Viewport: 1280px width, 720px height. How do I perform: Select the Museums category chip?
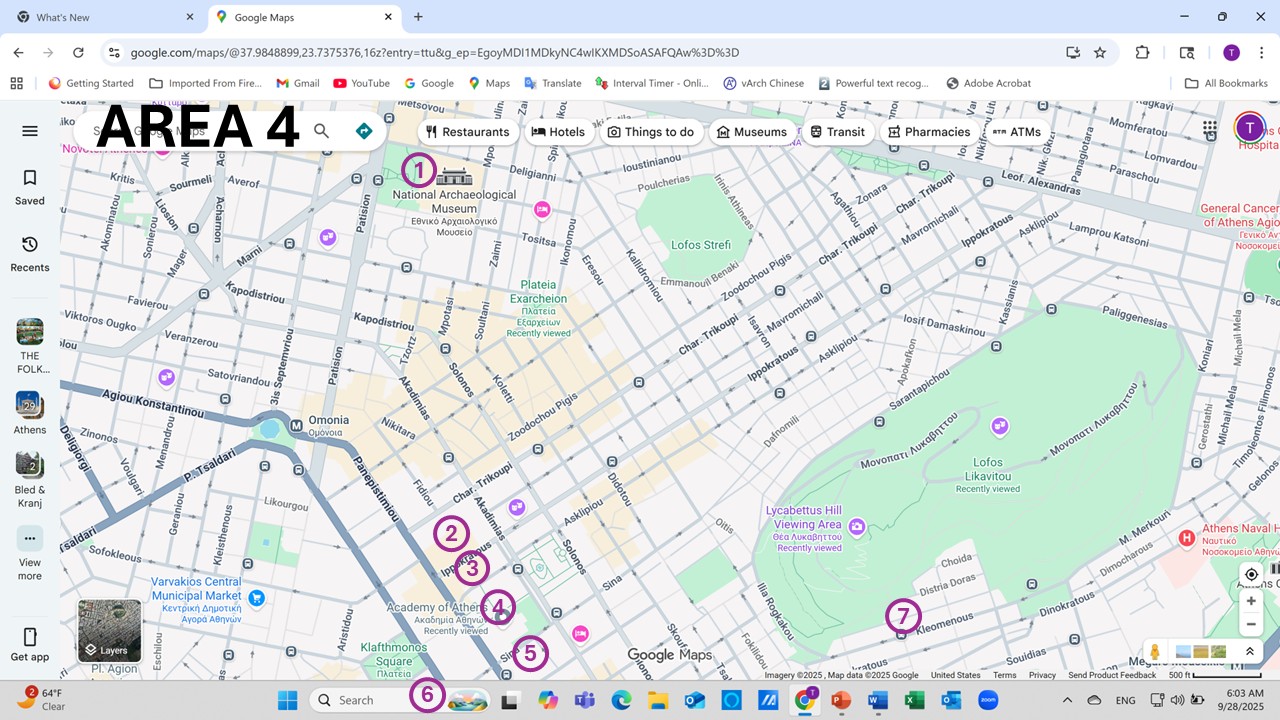[752, 132]
